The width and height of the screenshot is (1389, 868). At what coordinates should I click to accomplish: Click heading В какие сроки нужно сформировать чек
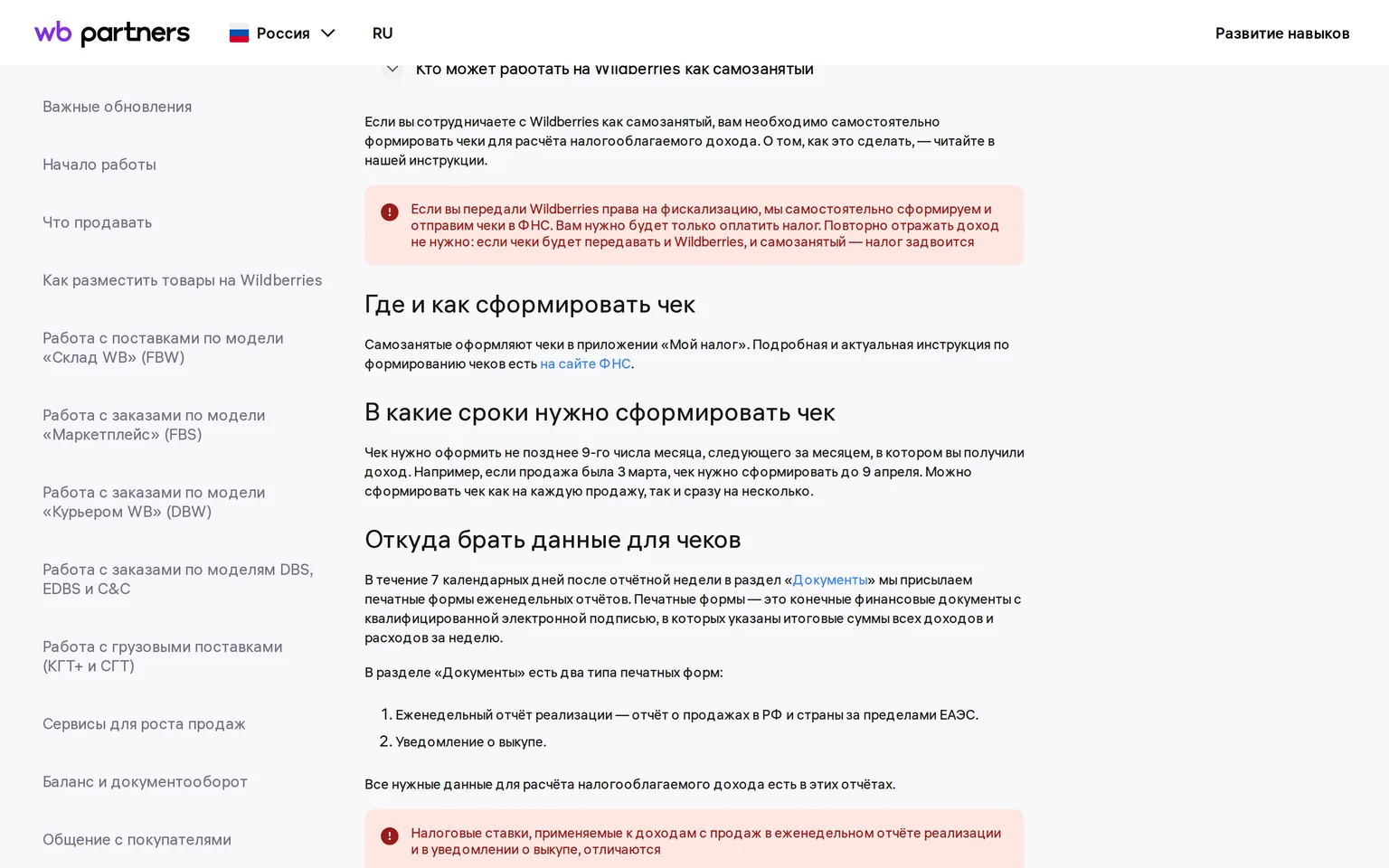tap(600, 412)
